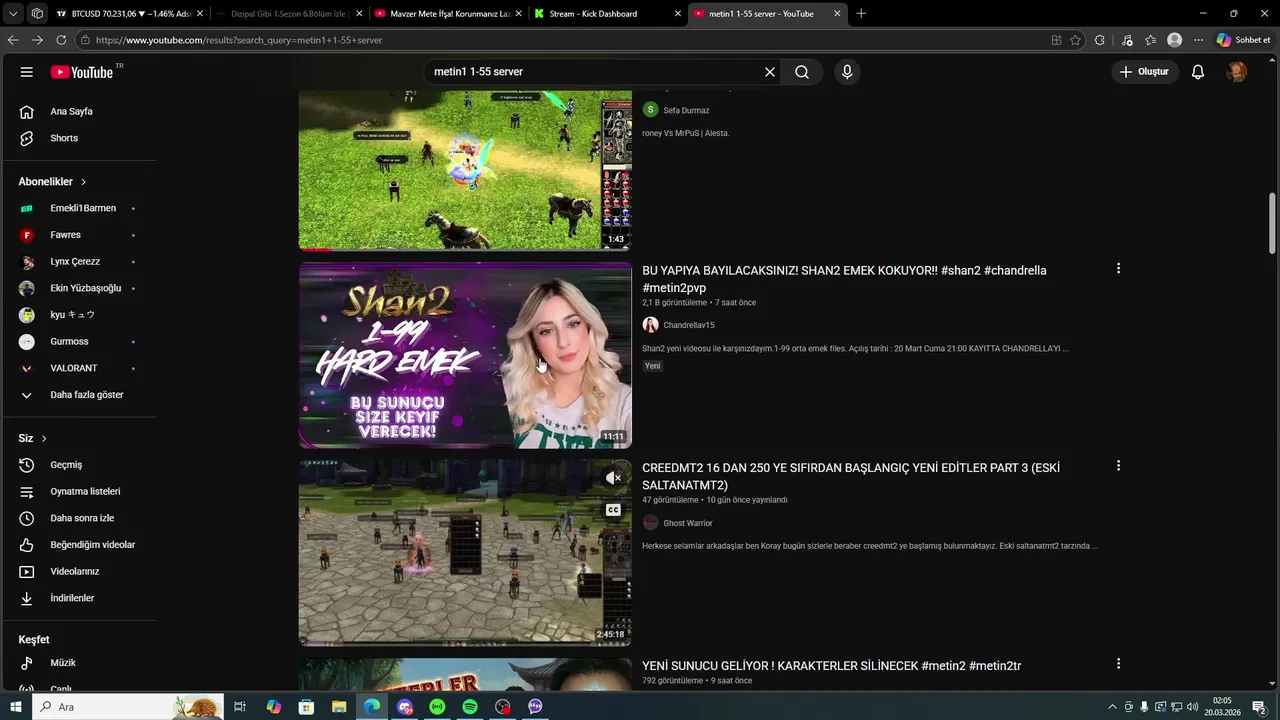The height and width of the screenshot is (720, 1280).
Task: Add this page to favorites star
Action: pyautogui.click(x=1075, y=40)
